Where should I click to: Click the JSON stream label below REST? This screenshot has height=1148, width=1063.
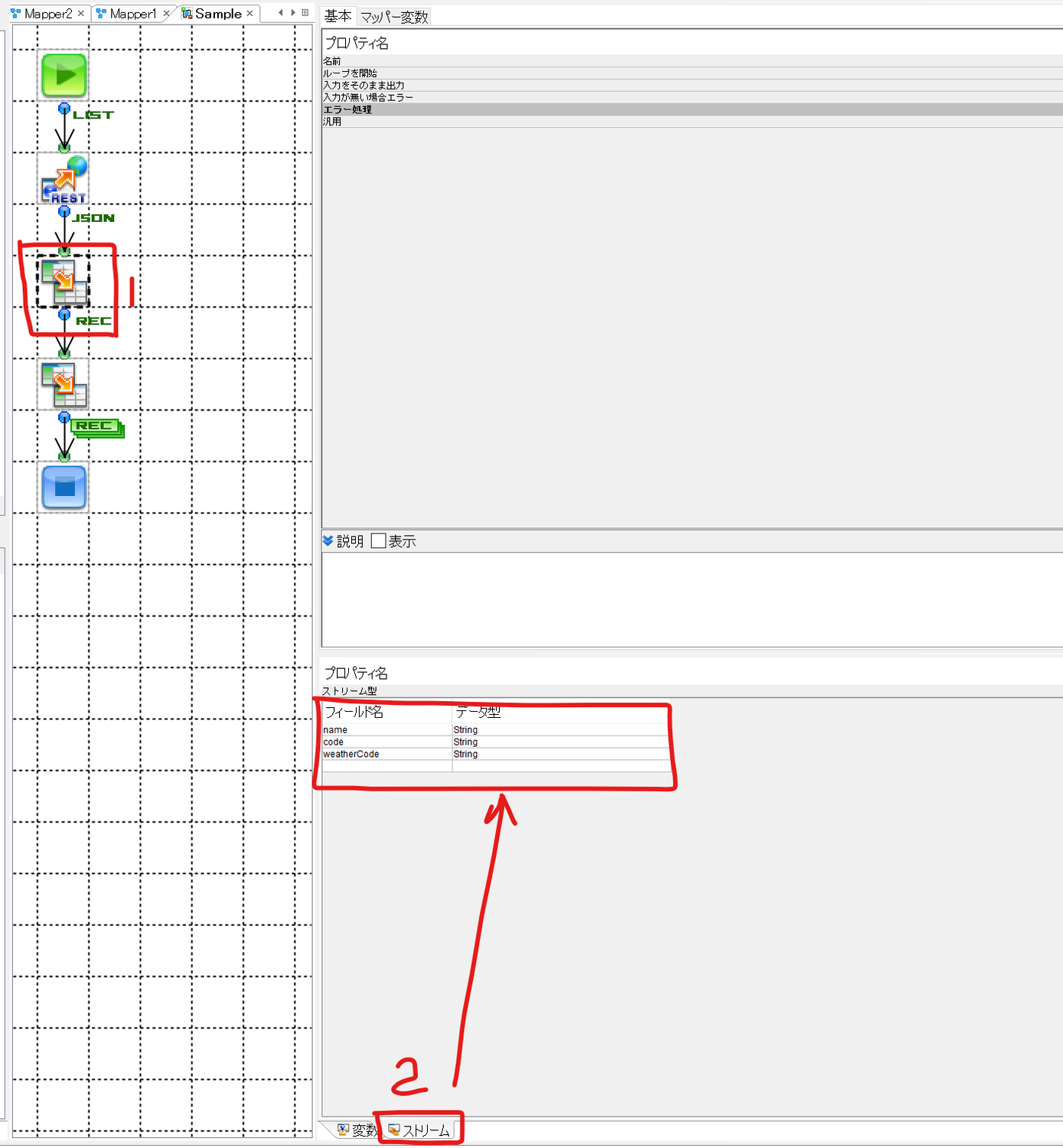coord(93,218)
